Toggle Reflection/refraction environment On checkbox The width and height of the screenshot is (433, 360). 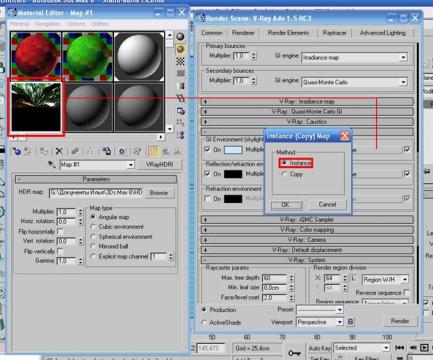(207, 174)
